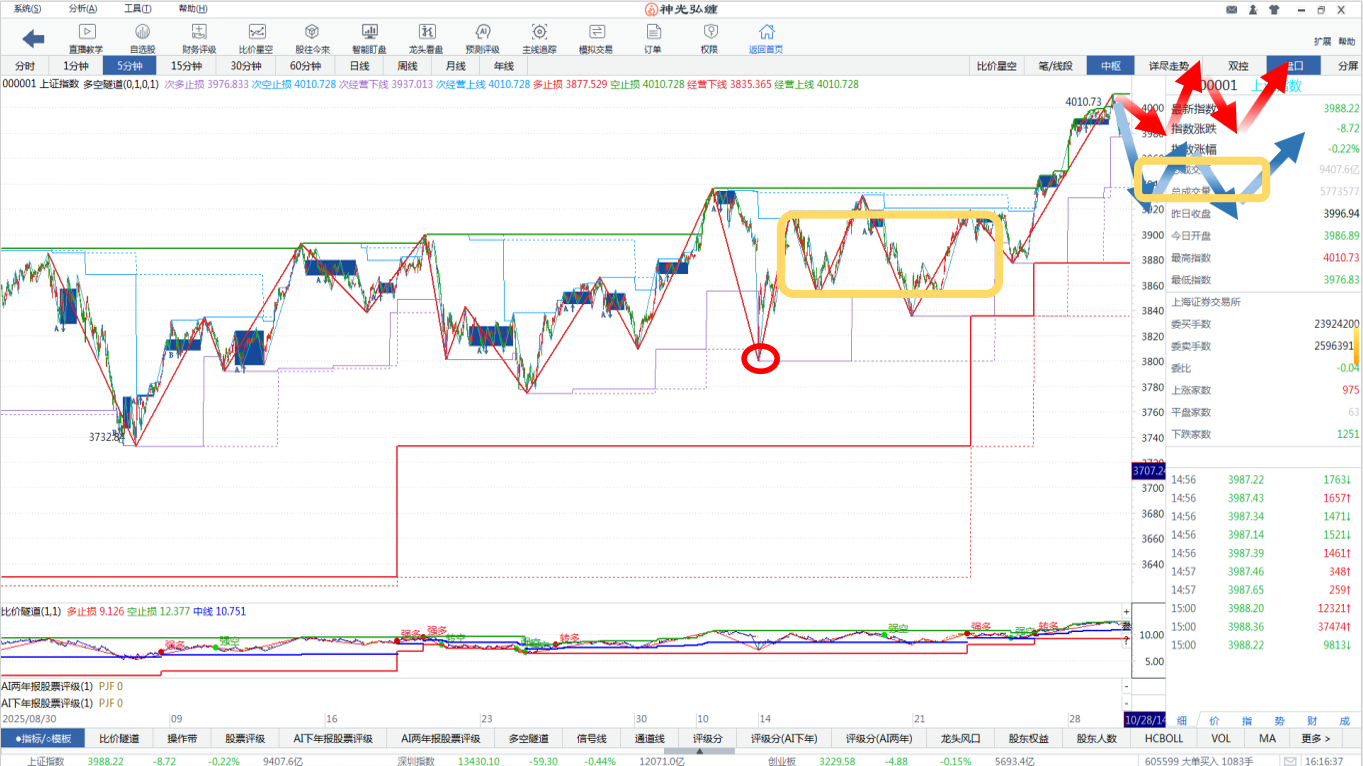Click the 财务评级 financial rating icon
The width and height of the screenshot is (1363, 766).
coord(199,33)
